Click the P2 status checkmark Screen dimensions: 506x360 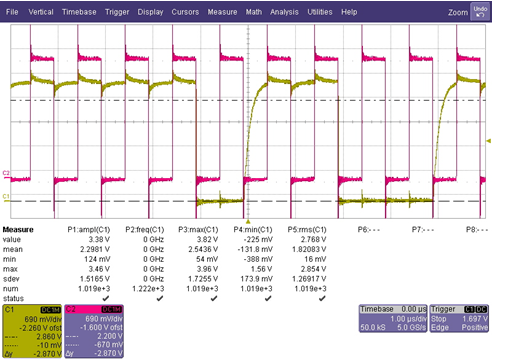pos(160,298)
